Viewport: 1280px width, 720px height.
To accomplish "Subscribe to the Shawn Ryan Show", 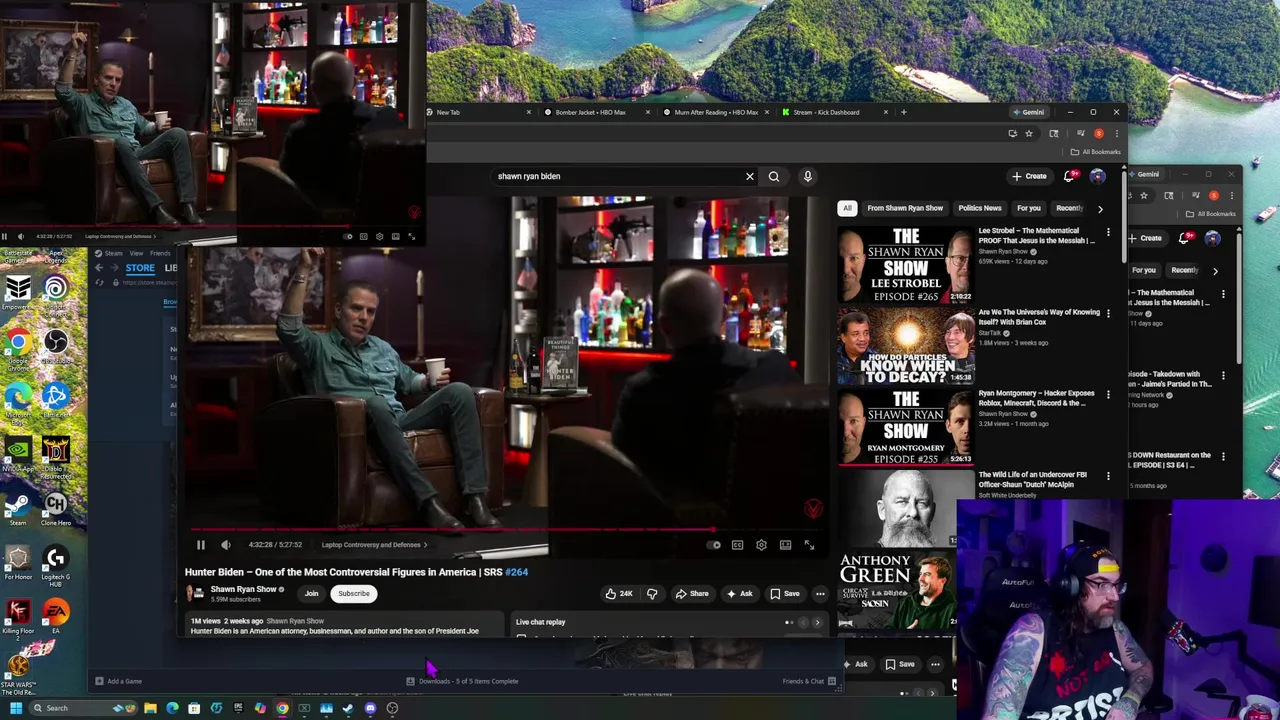I will 353,594.
